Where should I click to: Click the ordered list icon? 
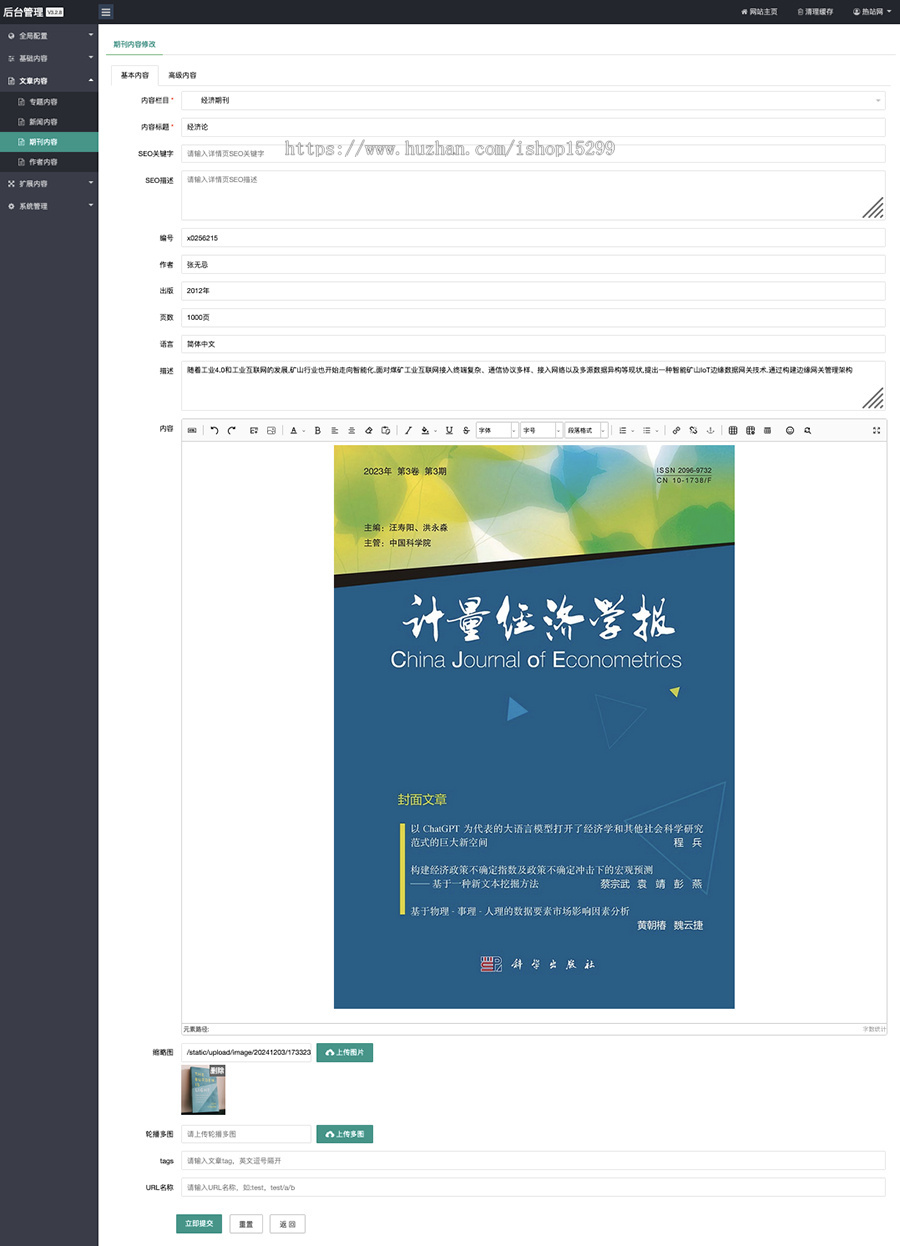click(622, 430)
